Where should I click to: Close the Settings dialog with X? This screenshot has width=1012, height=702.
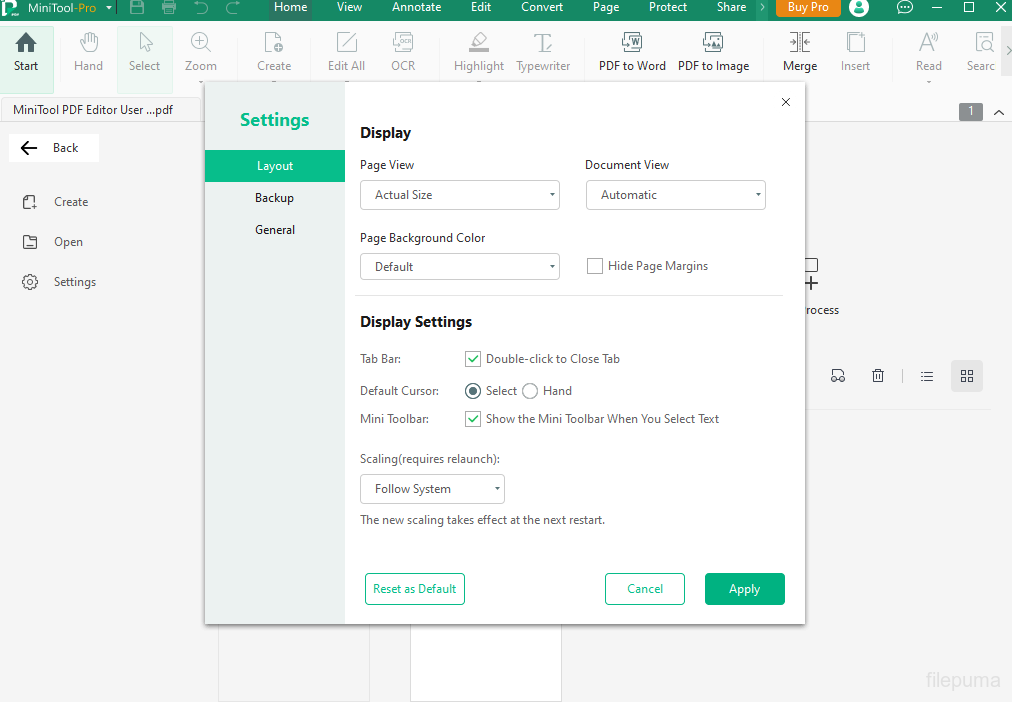[785, 102]
